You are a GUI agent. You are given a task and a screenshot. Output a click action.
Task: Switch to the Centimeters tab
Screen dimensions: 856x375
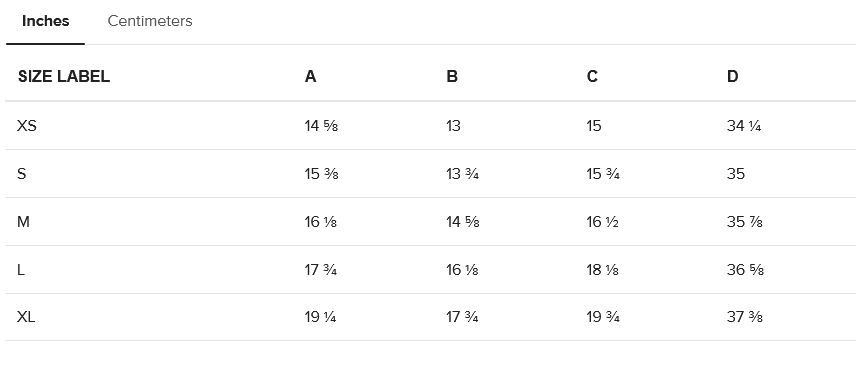(150, 21)
